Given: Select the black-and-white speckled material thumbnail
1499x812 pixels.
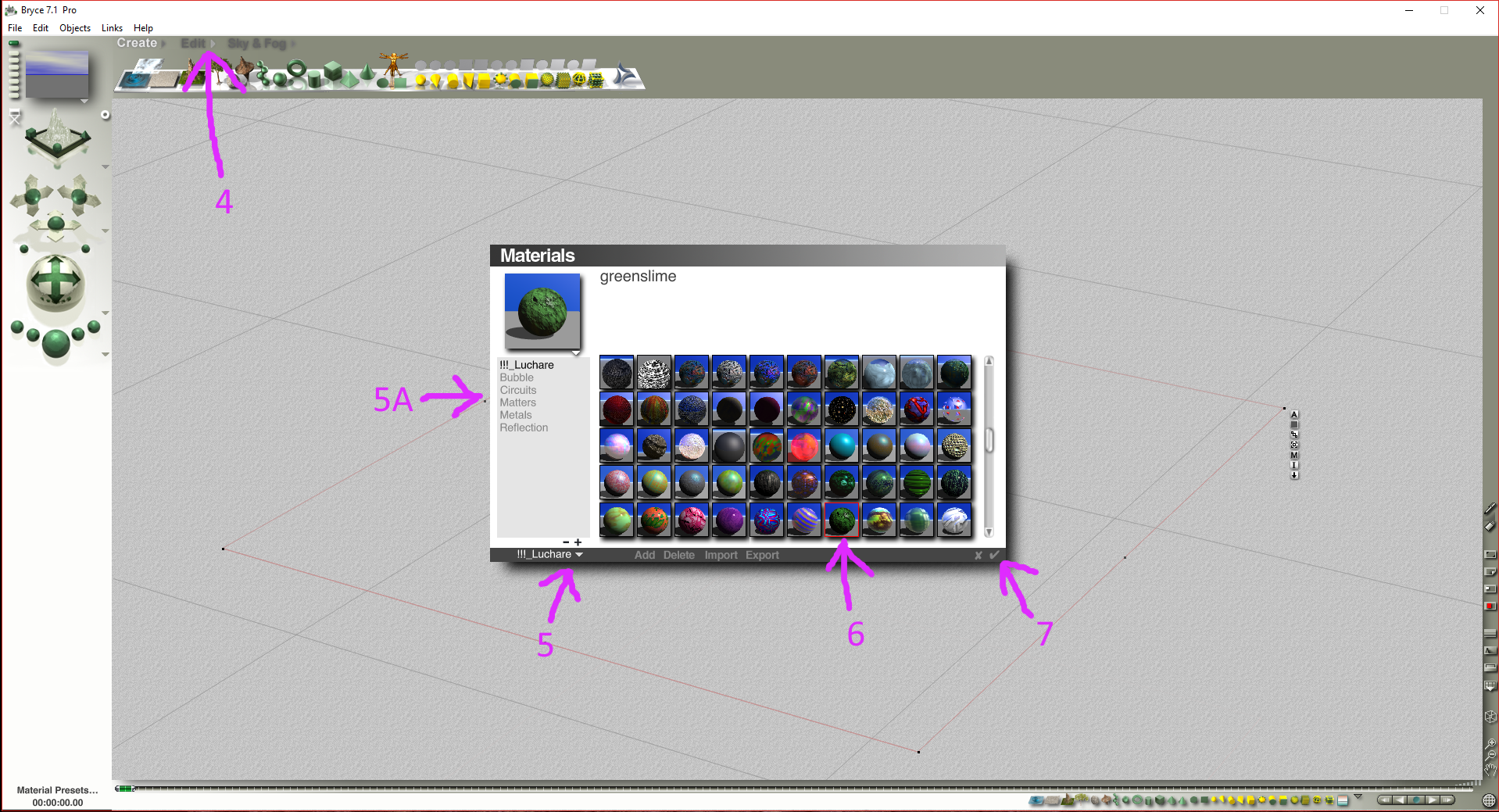Looking at the screenshot, I should point(654,373).
